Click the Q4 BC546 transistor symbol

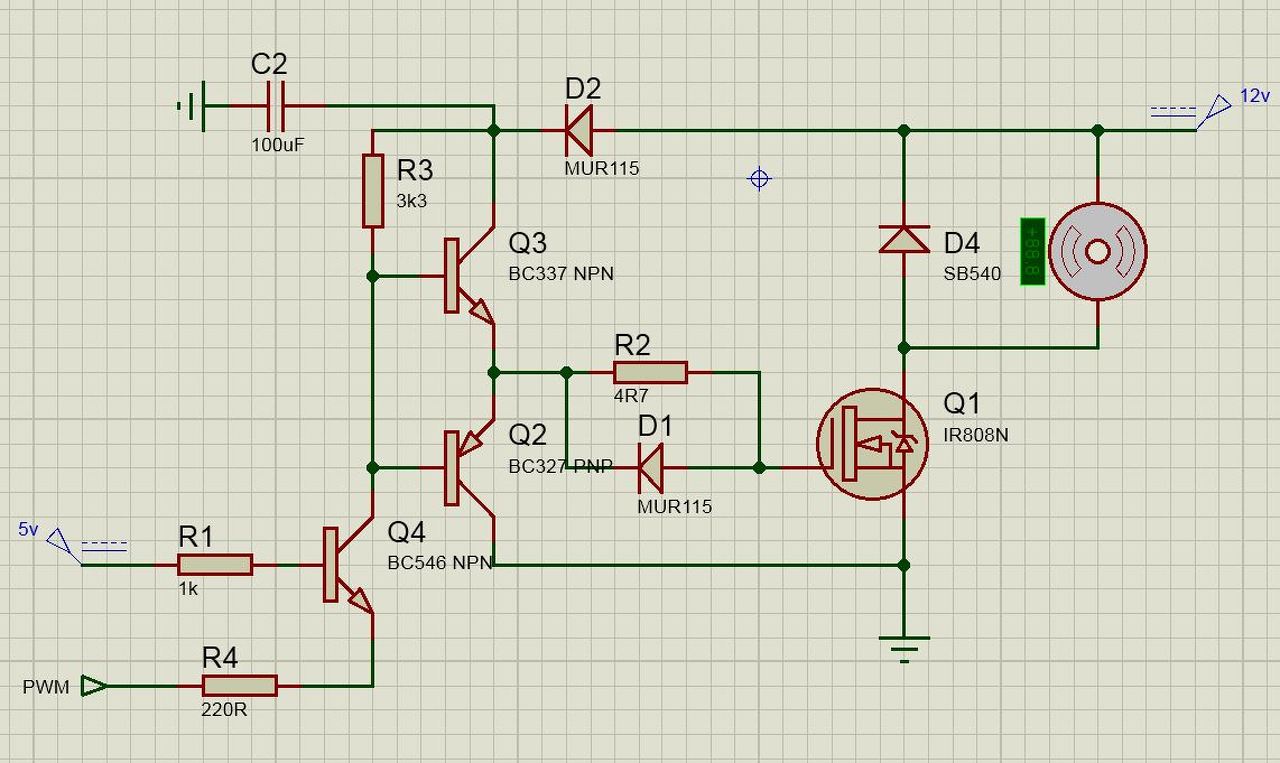(347, 565)
